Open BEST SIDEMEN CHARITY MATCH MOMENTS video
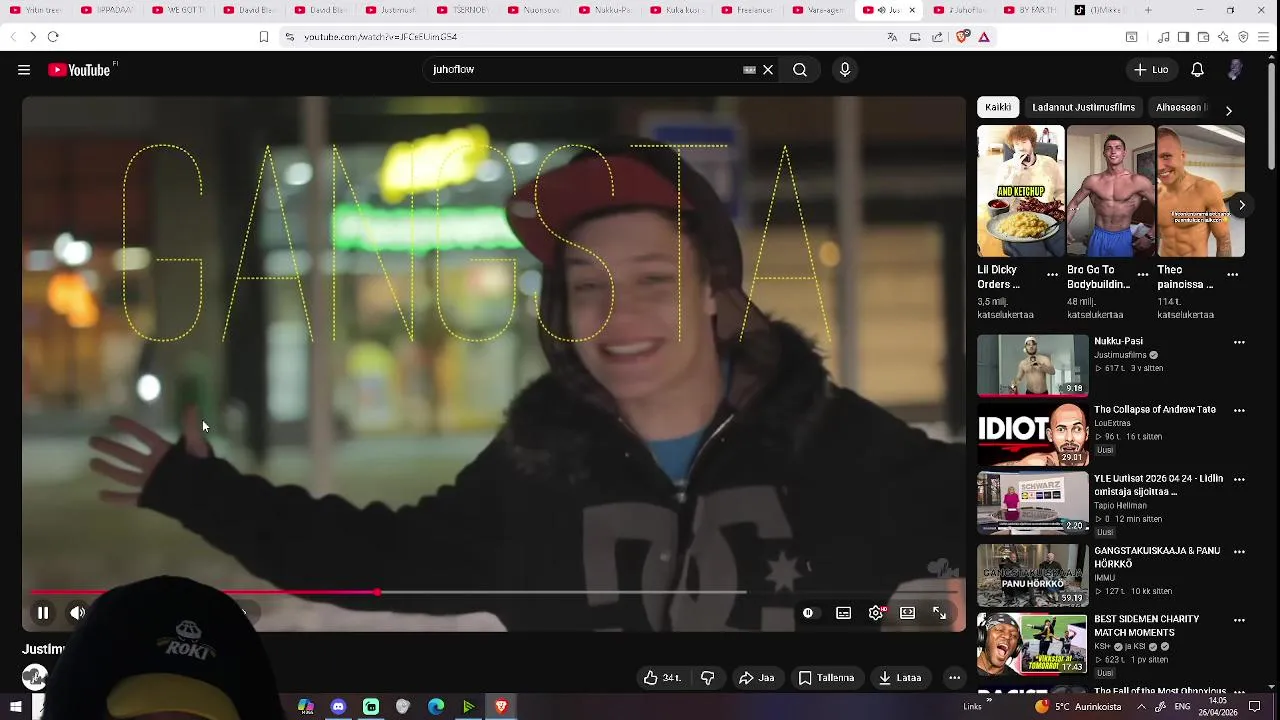The width and height of the screenshot is (1280, 720). (x=1146, y=625)
